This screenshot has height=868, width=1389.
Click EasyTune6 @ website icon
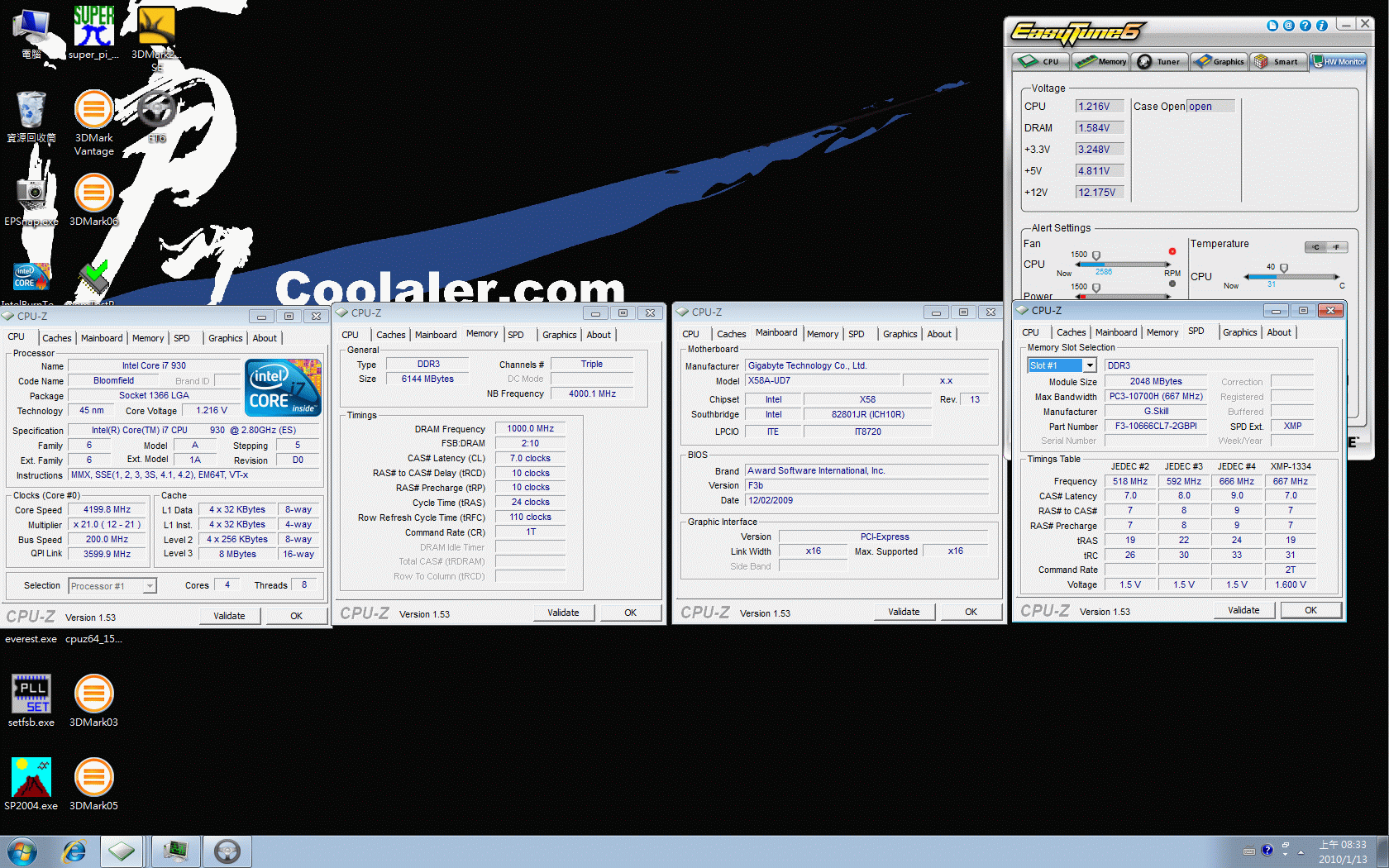(1289, 26)
